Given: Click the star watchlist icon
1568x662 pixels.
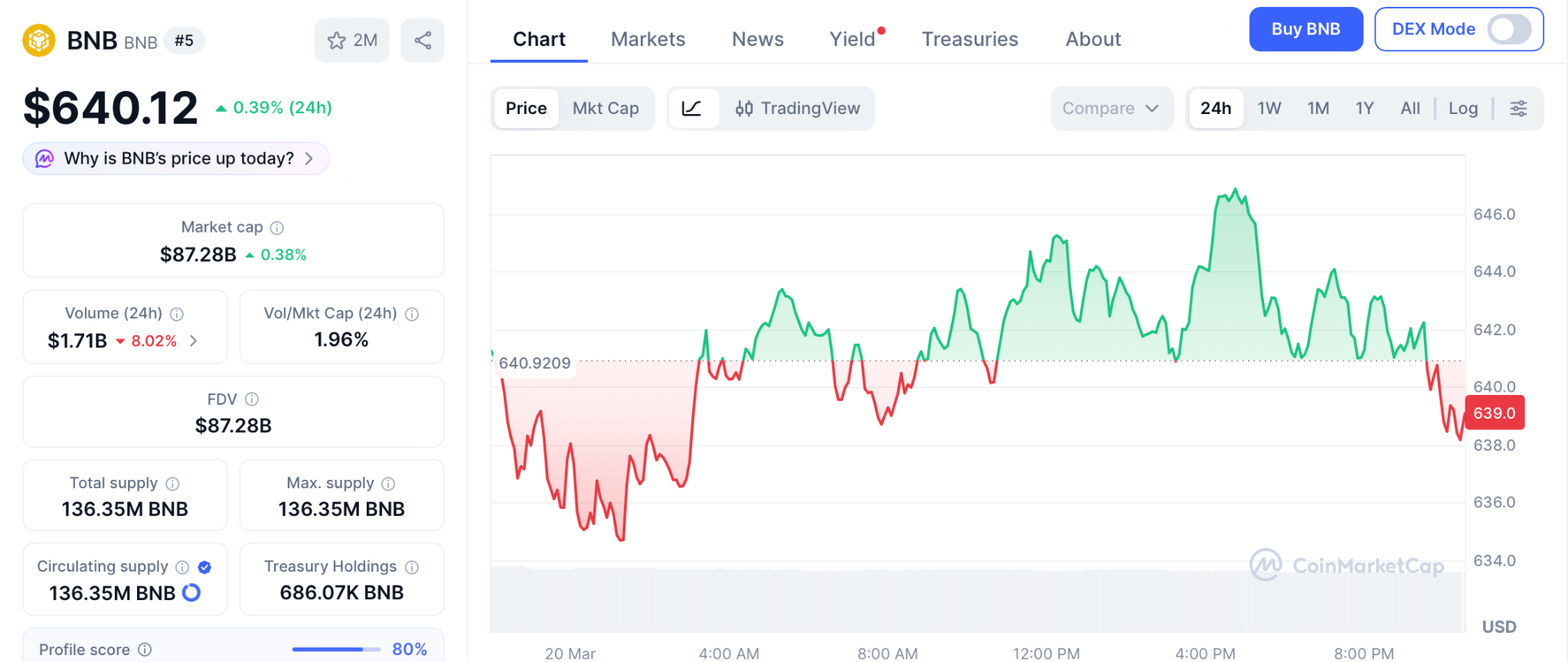Looking at the screenshot, I should pyautogui.click(x=337, y=41).
